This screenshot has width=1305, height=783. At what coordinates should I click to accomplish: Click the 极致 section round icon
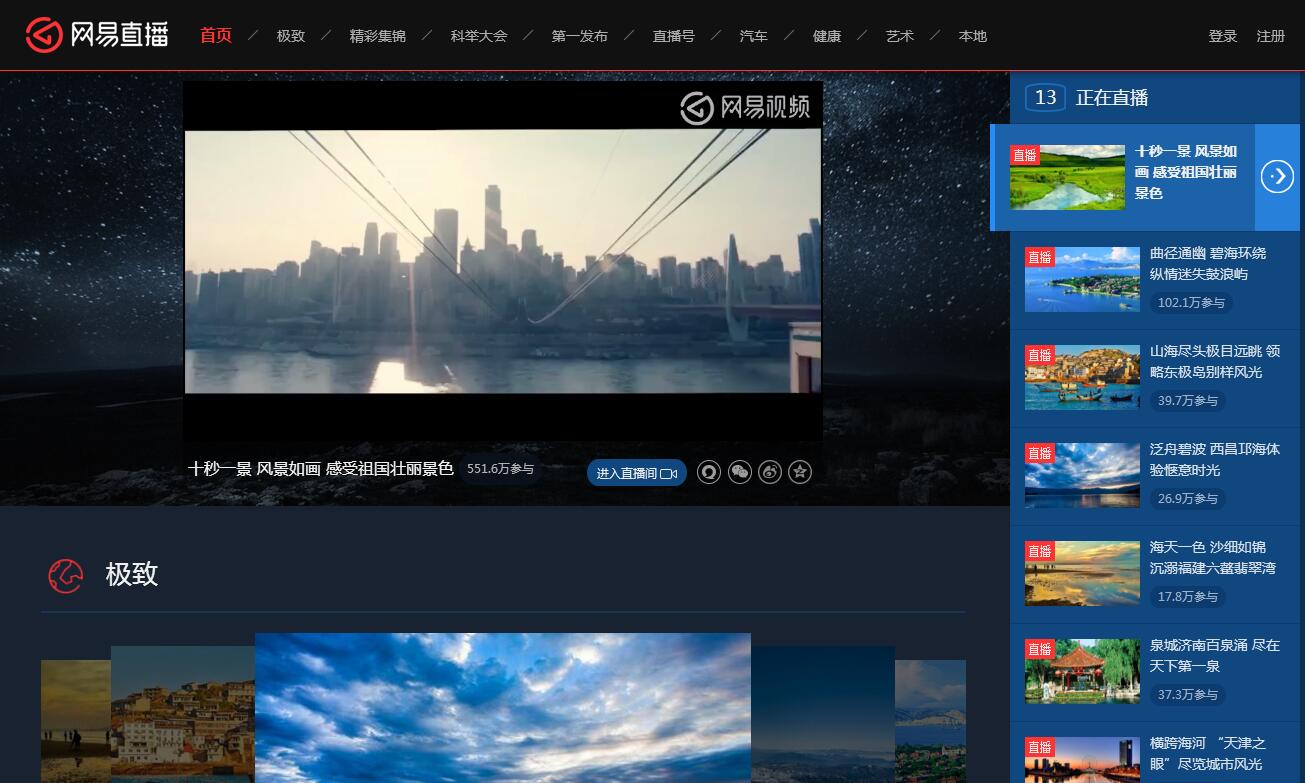point(66,575)
